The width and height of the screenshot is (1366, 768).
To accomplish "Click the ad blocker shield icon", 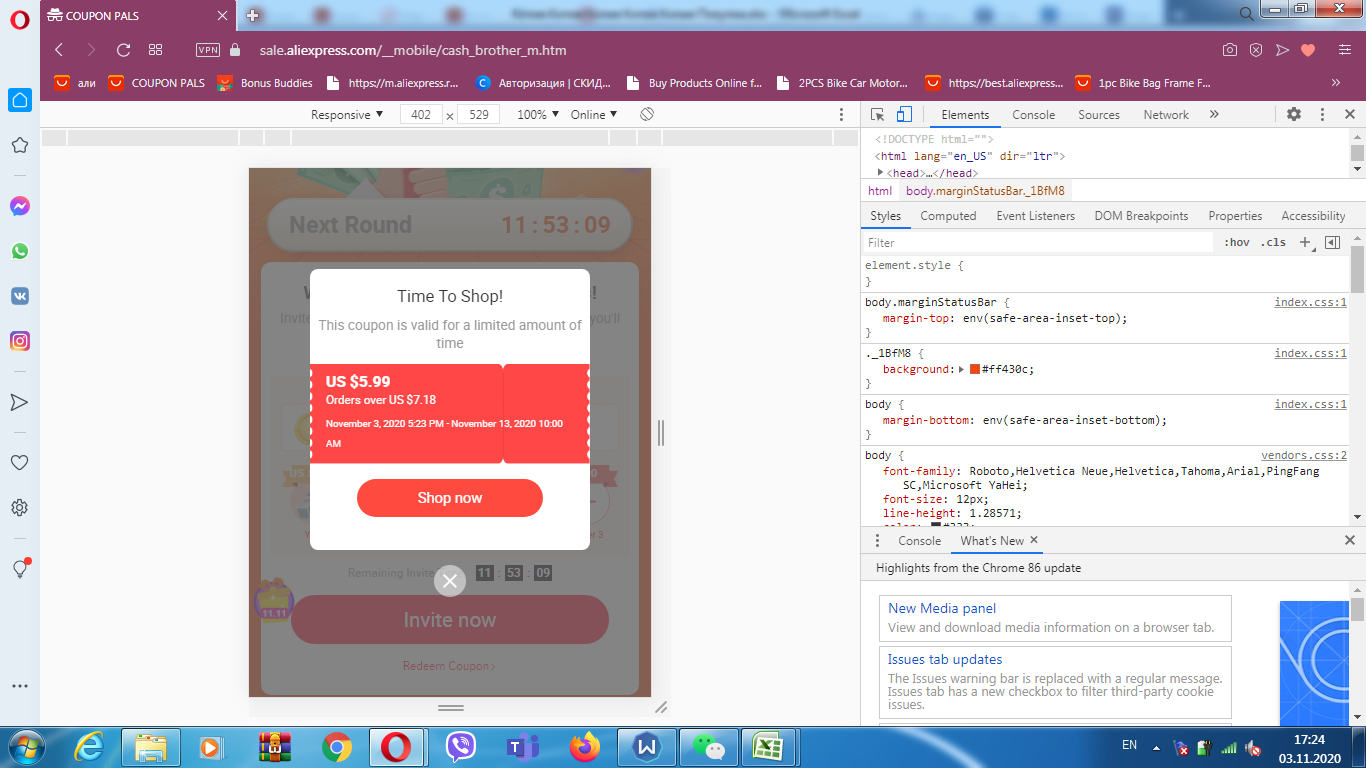I will (x=1256, y=50).
